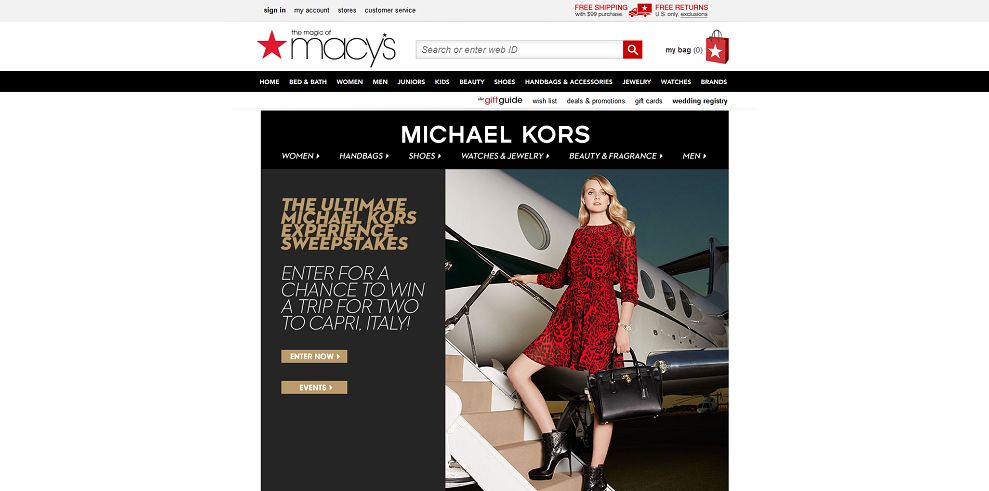Open the sign in link

click(x=274, y=10)
